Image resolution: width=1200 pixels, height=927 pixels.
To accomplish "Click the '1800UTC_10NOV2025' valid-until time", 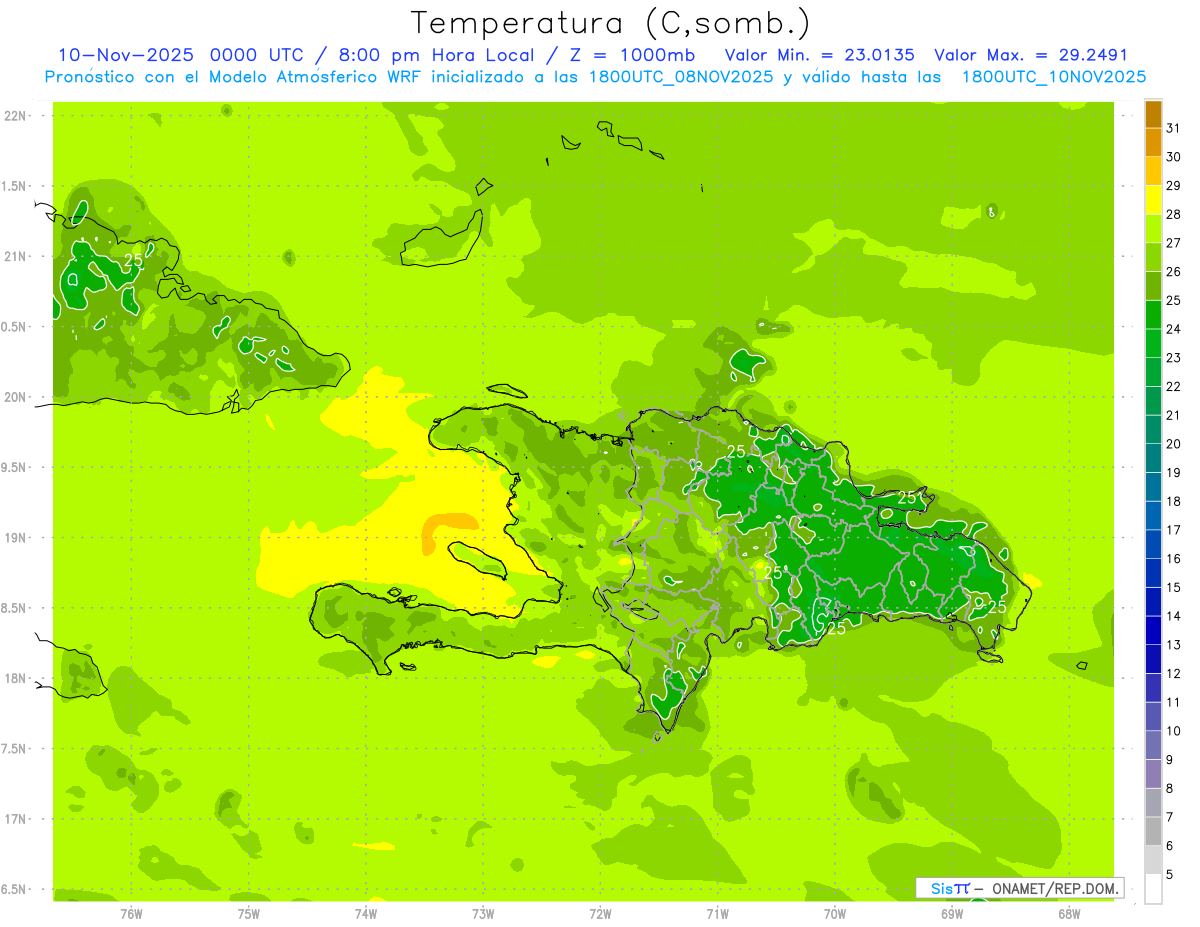I will [1054, 77].
